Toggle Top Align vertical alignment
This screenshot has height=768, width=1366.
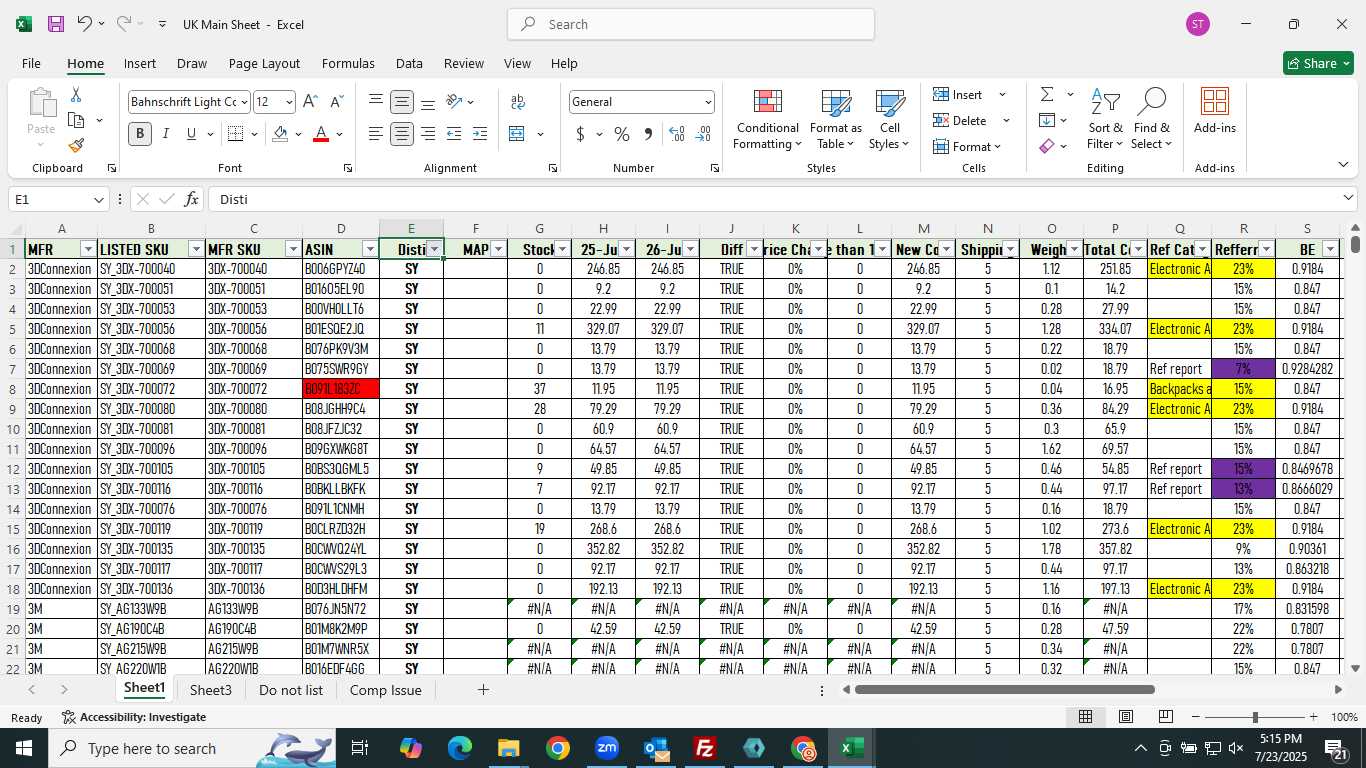point(376,102)
